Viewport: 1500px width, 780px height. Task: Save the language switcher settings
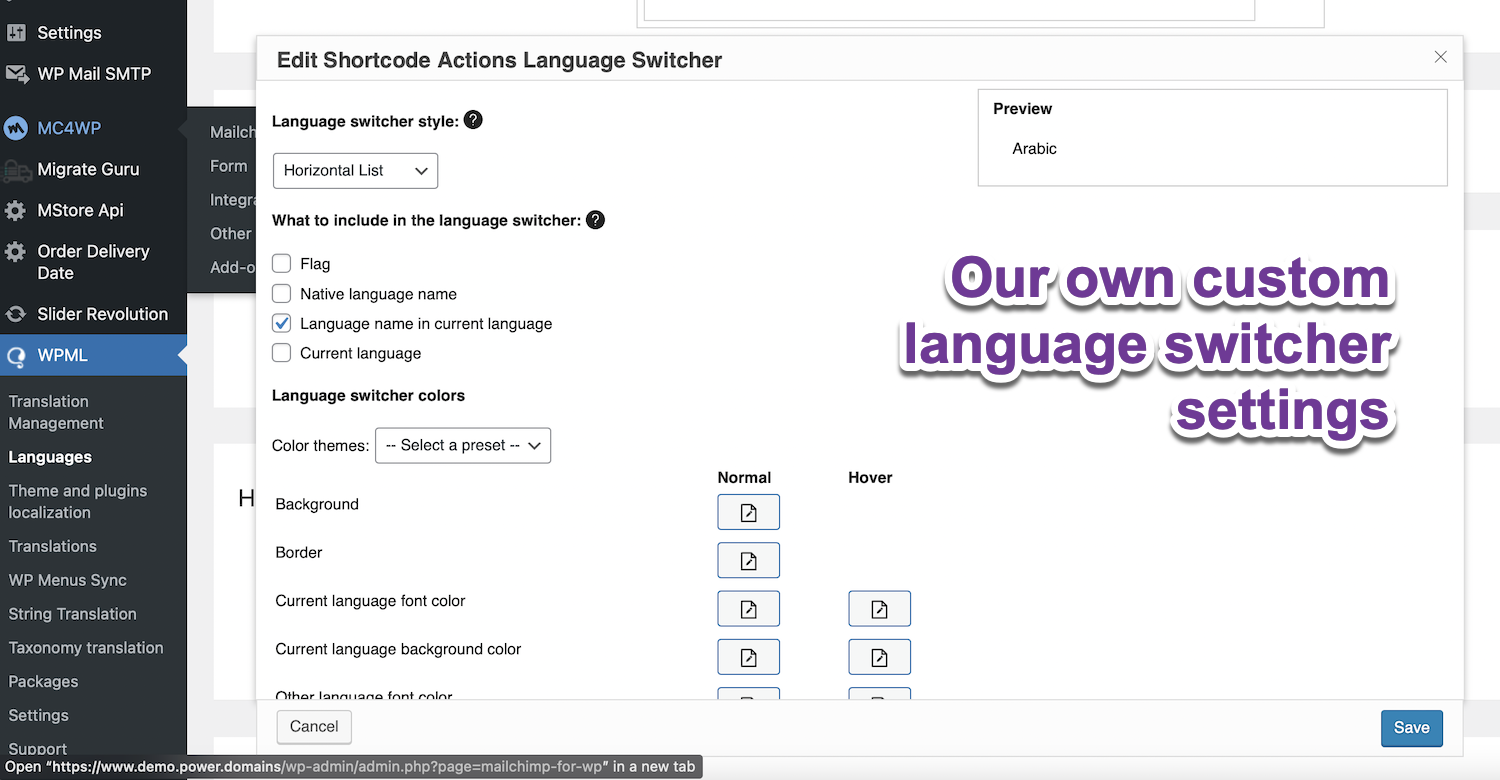coord(1411,728)
